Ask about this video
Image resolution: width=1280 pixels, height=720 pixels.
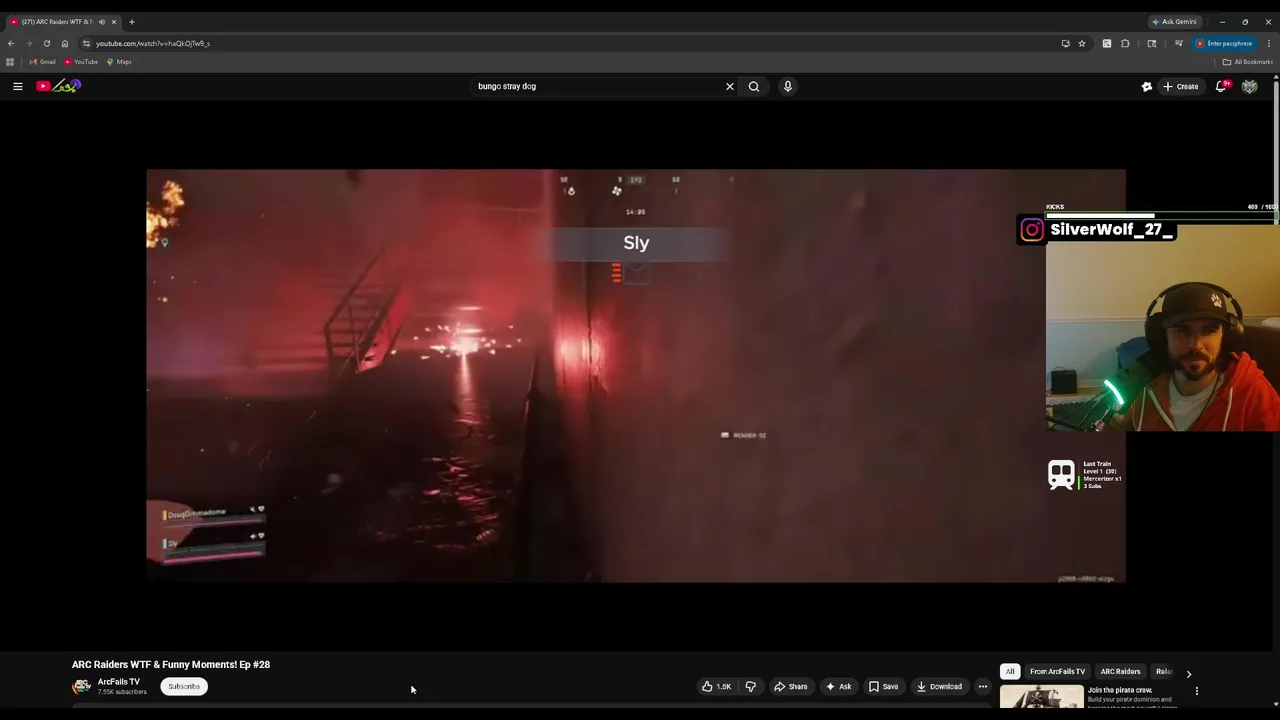click(x=838, y=686)
